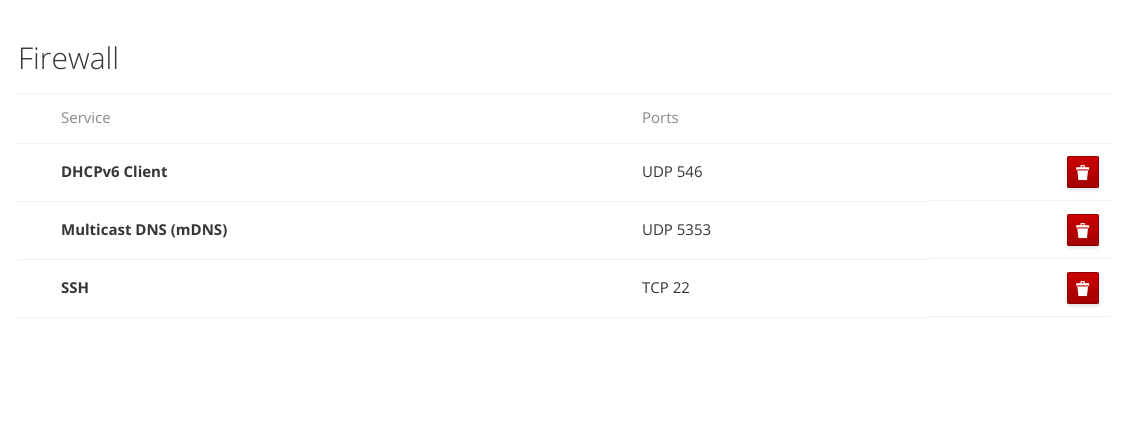
Task: Select the SSH service name
Action: coord(75,288)
